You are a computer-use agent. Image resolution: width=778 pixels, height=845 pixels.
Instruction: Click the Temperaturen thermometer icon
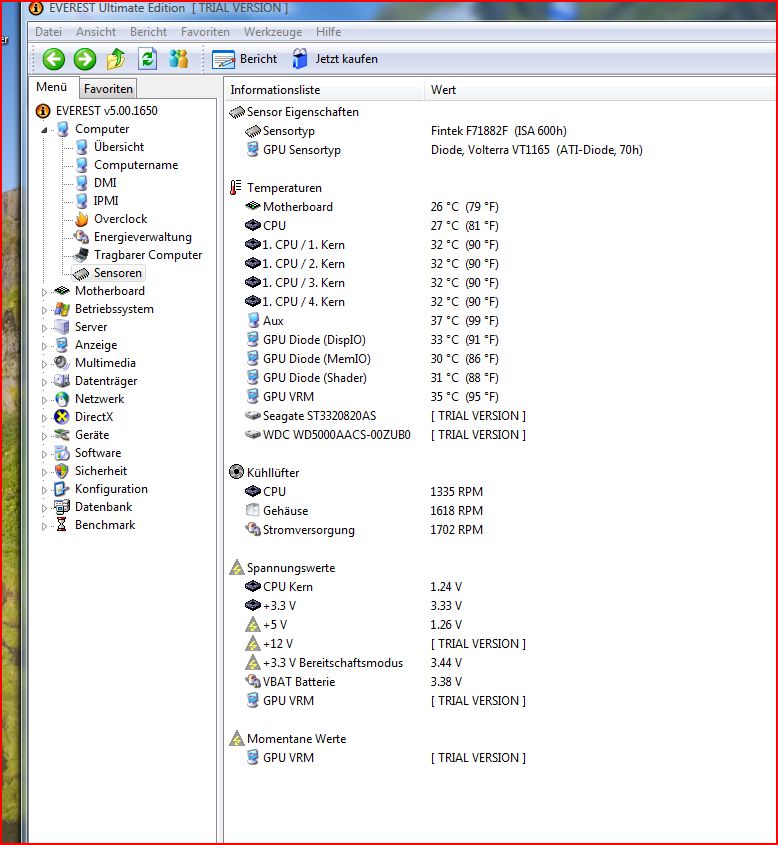(235, 188)
